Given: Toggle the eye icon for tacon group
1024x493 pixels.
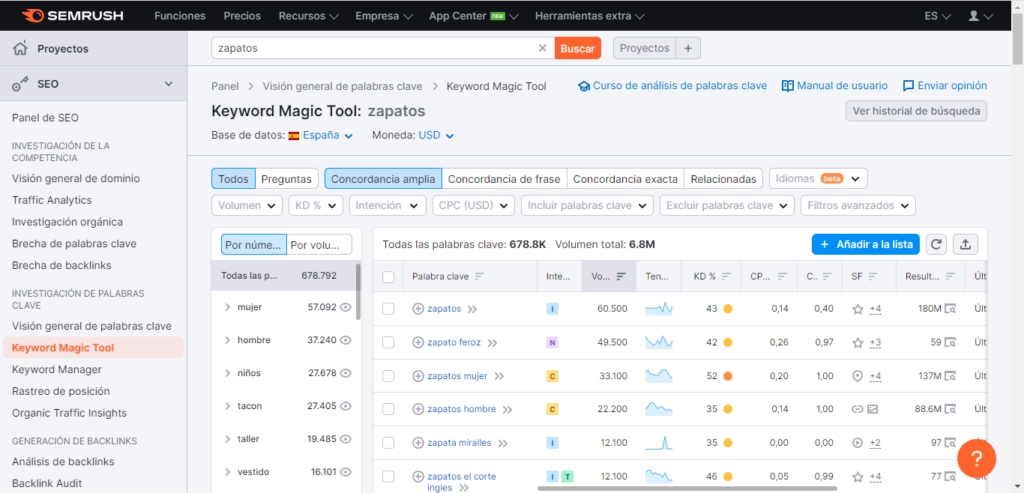Looking at the screenshot, I should [x=346, y=406].
